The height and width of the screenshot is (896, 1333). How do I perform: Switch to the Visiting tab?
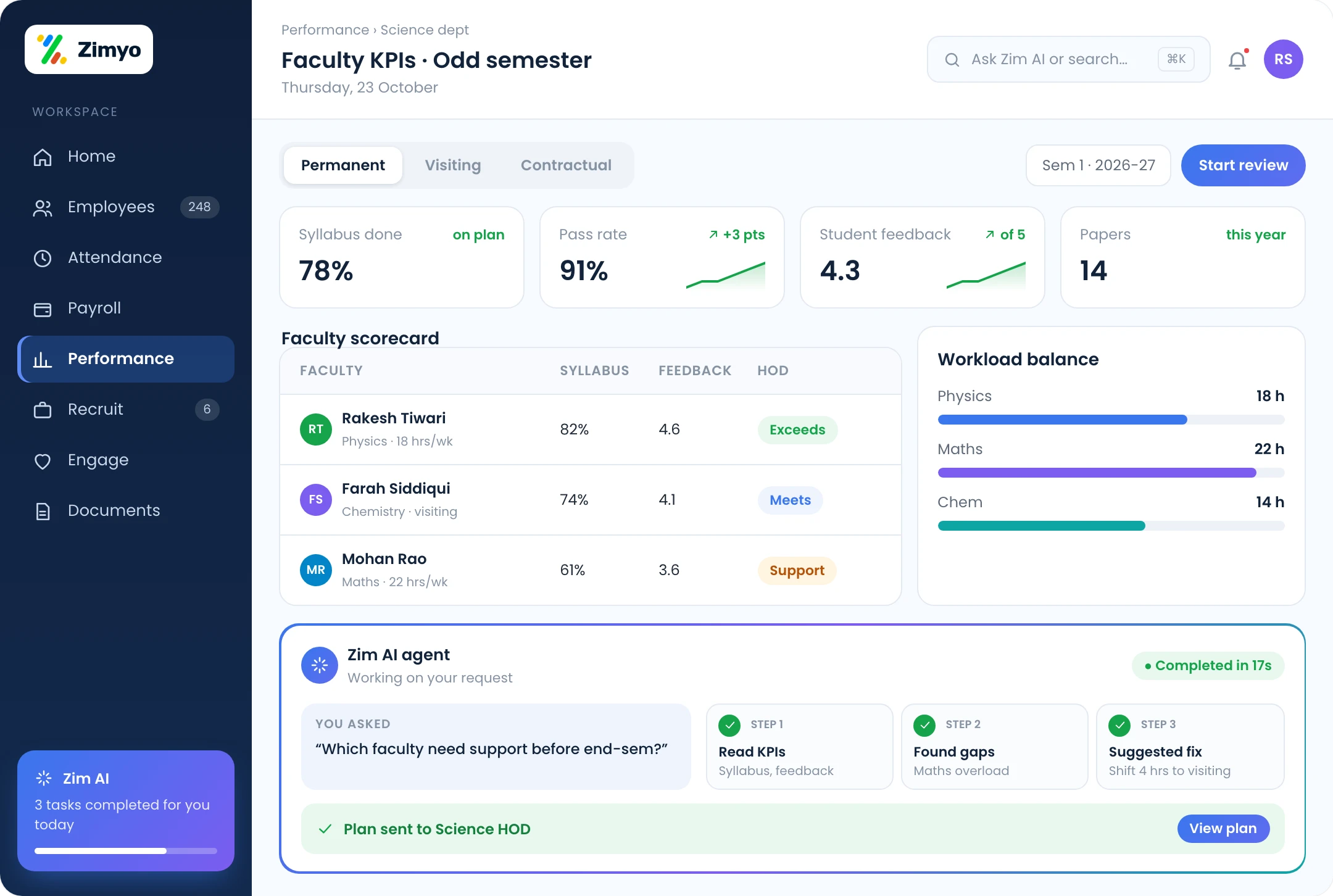click(x=453, y=165)
